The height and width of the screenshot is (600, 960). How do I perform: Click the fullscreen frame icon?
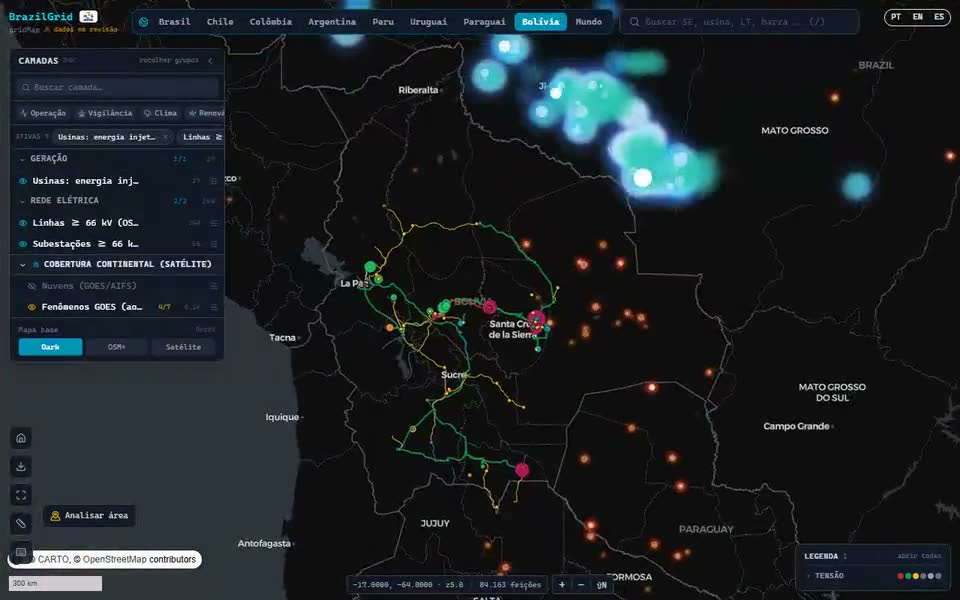pos(21,495)
